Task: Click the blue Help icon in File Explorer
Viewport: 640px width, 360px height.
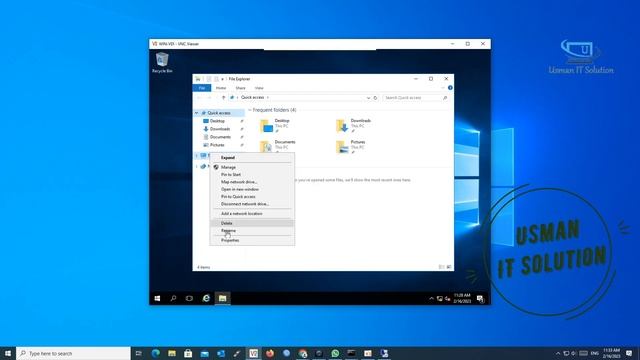Action: [450, 88]
